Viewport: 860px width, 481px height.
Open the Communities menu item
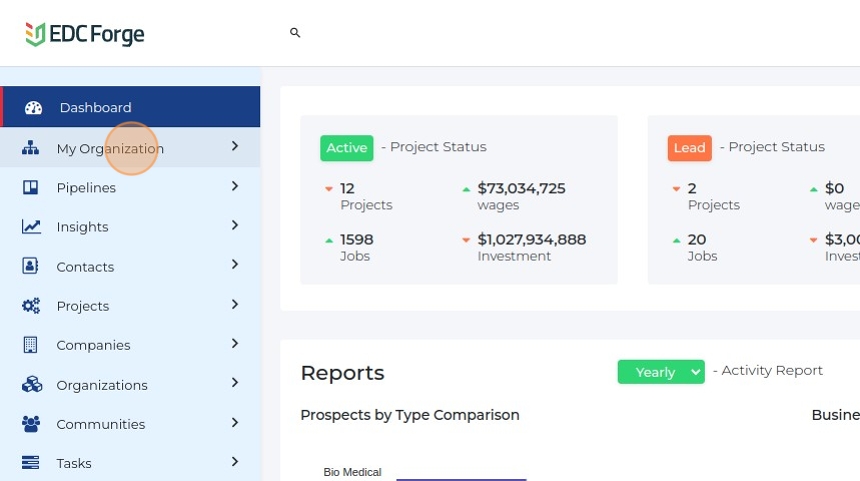point(130,424)
